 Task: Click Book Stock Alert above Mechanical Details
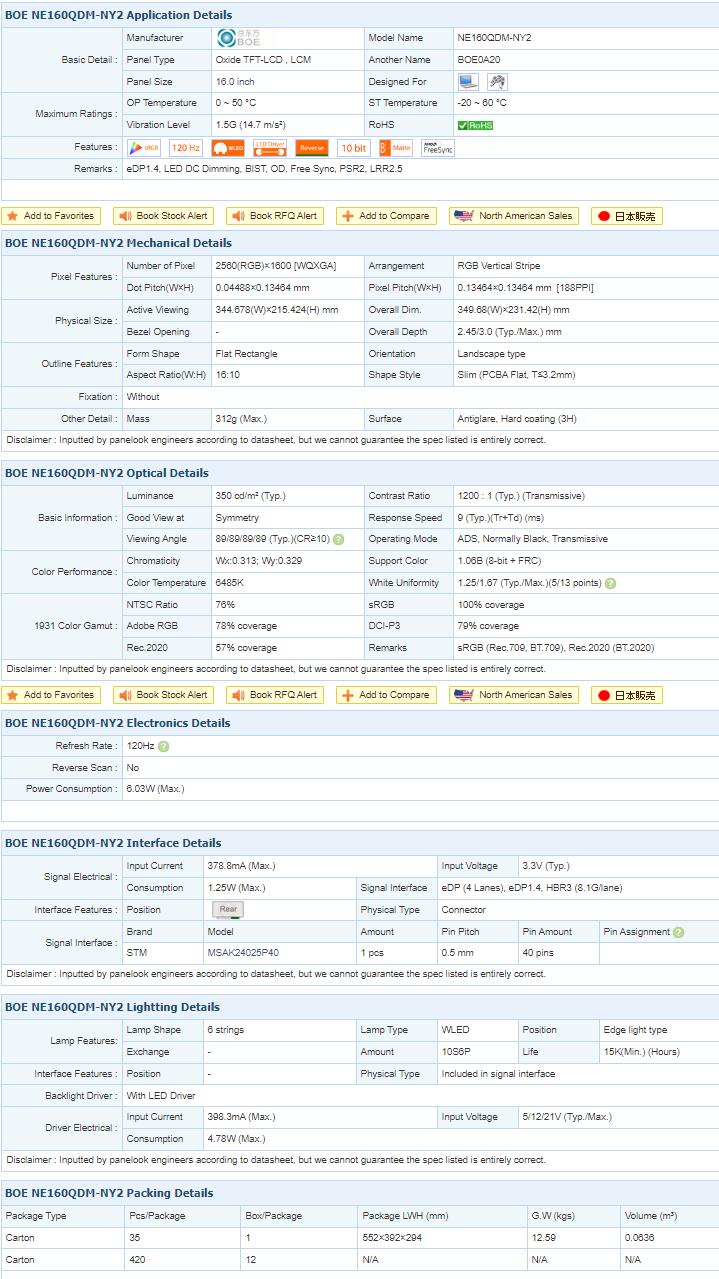(x=164, y=216)
